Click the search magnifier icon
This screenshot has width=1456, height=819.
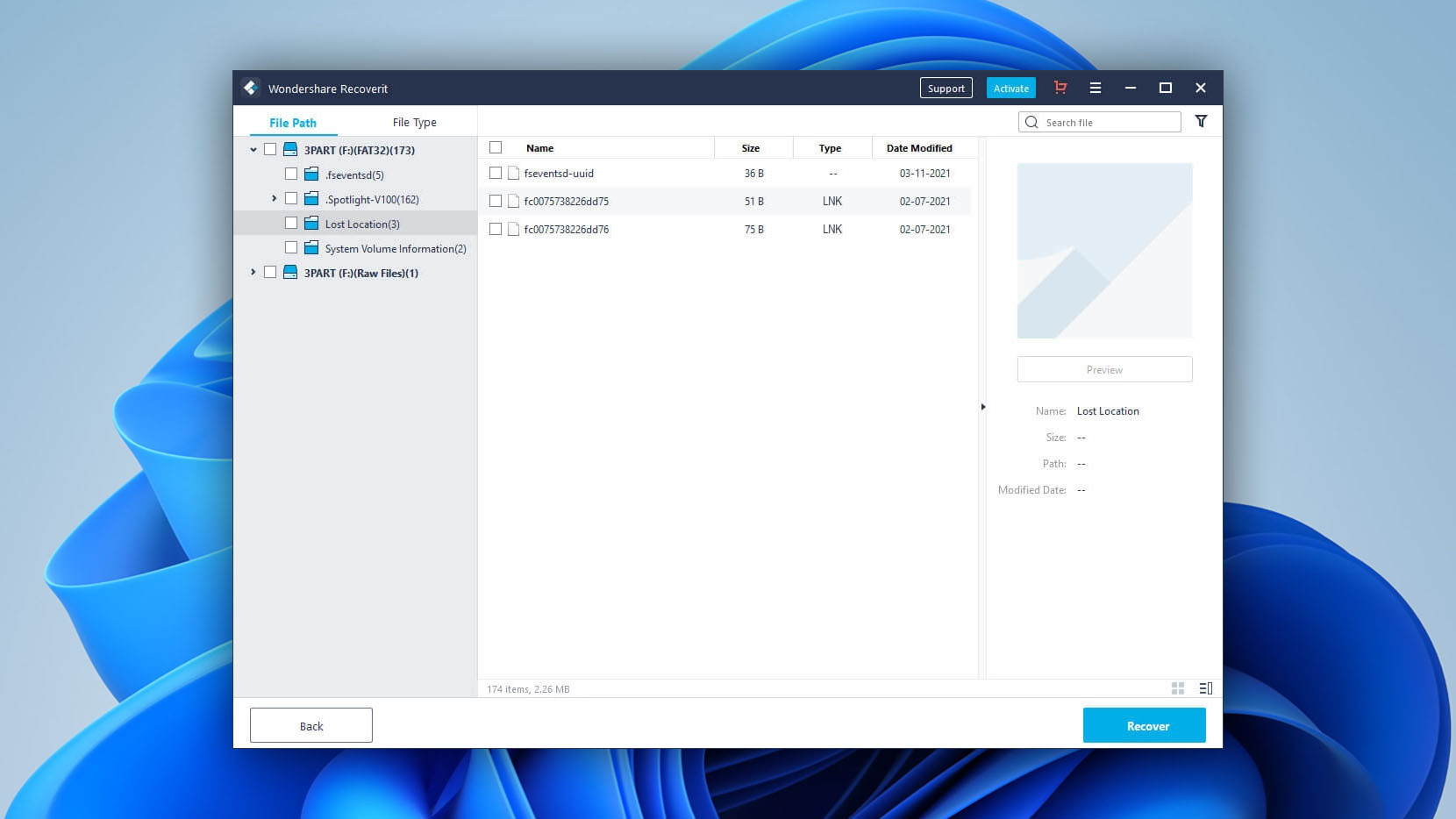pyautogui.click(x=1031, y=123)
